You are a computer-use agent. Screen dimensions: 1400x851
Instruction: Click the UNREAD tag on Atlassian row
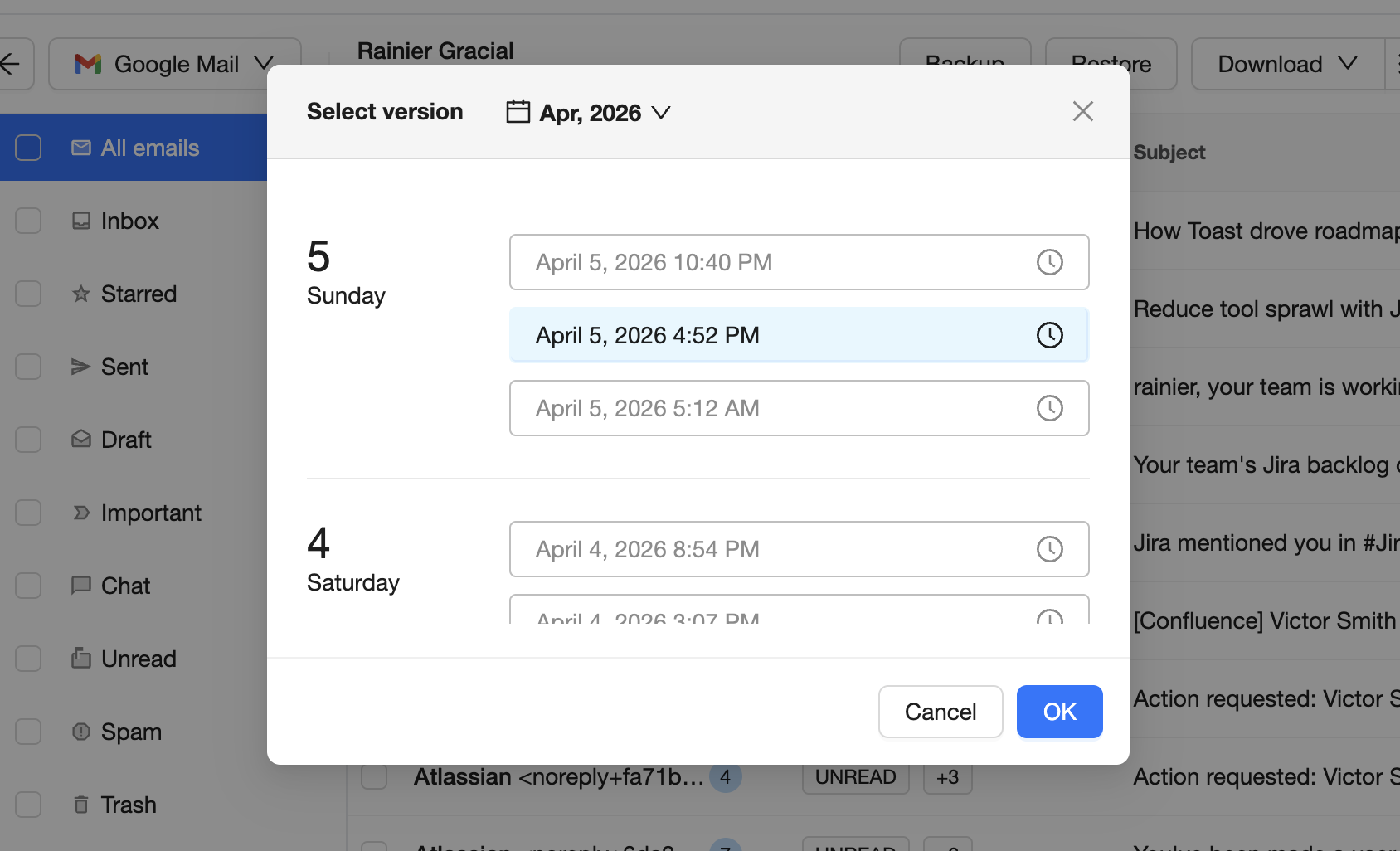[x=855, y=777]
